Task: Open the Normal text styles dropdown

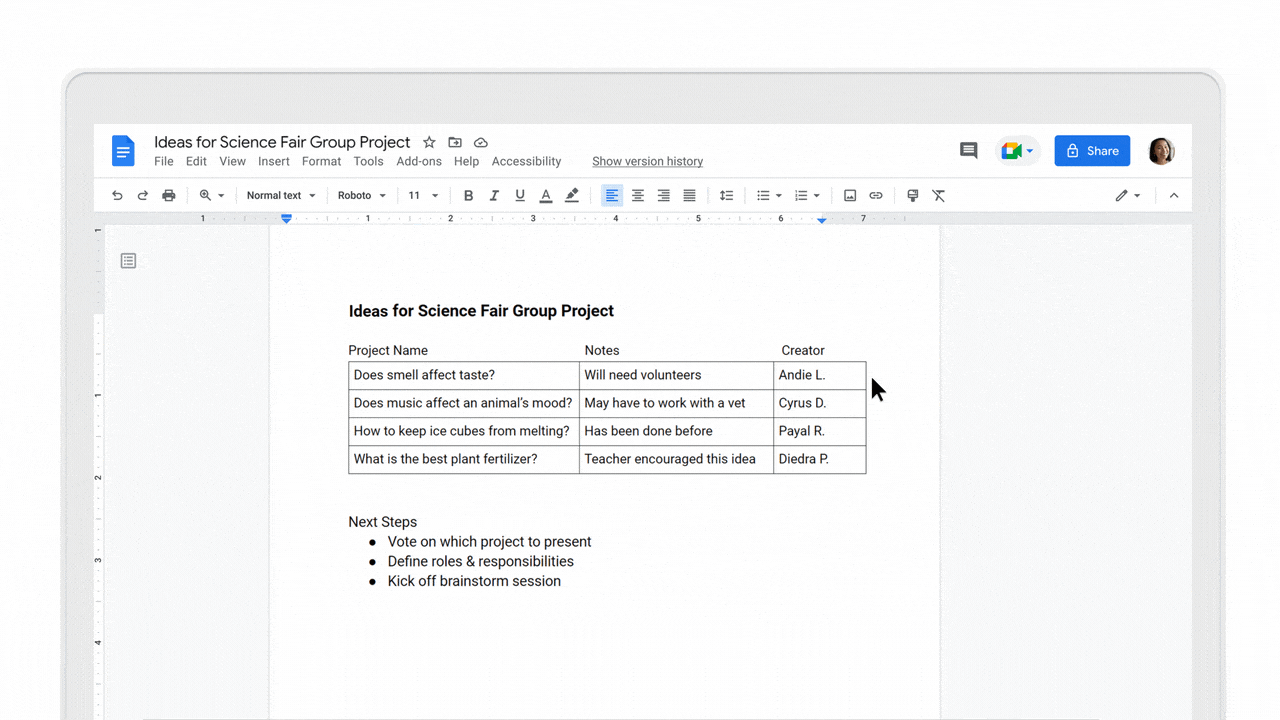Action: (281, 195)
